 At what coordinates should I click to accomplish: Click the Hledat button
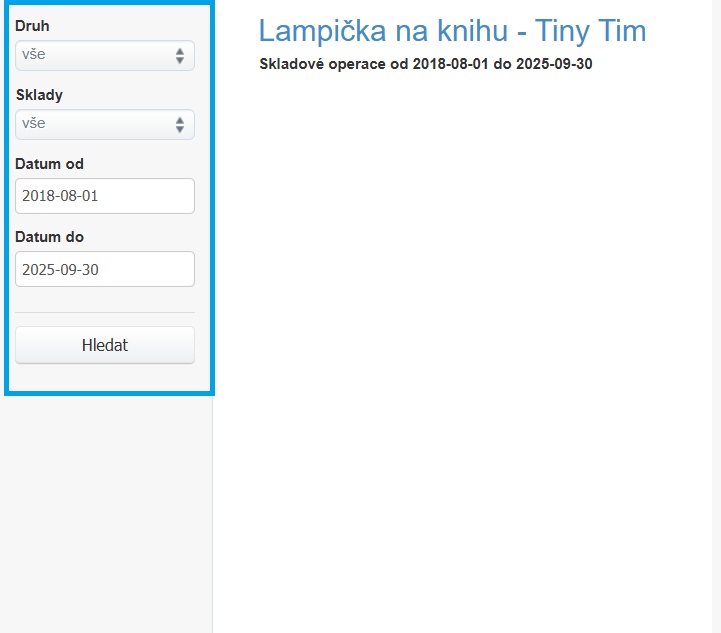point(105,345)
